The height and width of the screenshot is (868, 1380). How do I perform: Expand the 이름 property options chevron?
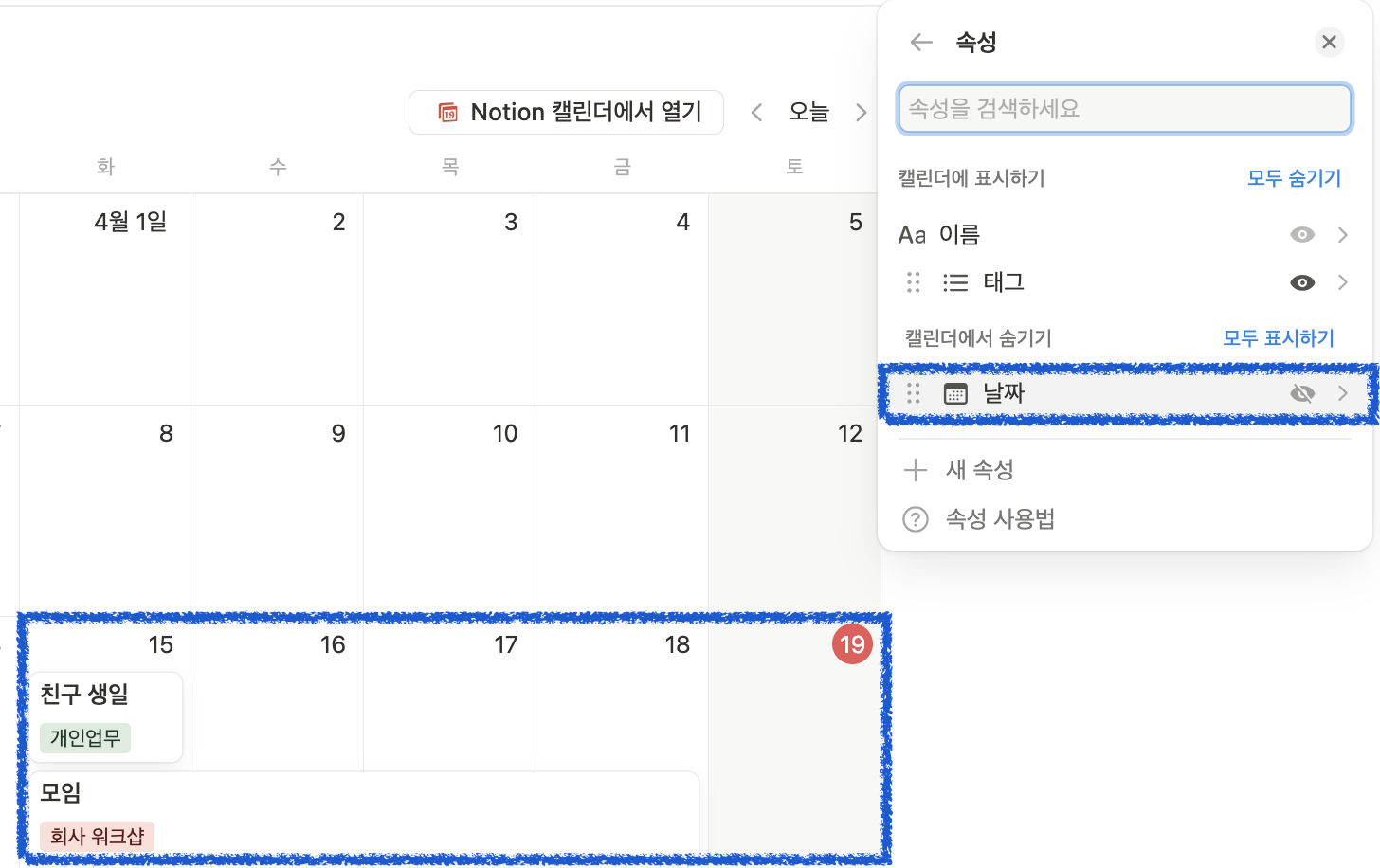tap(1343, 234)
